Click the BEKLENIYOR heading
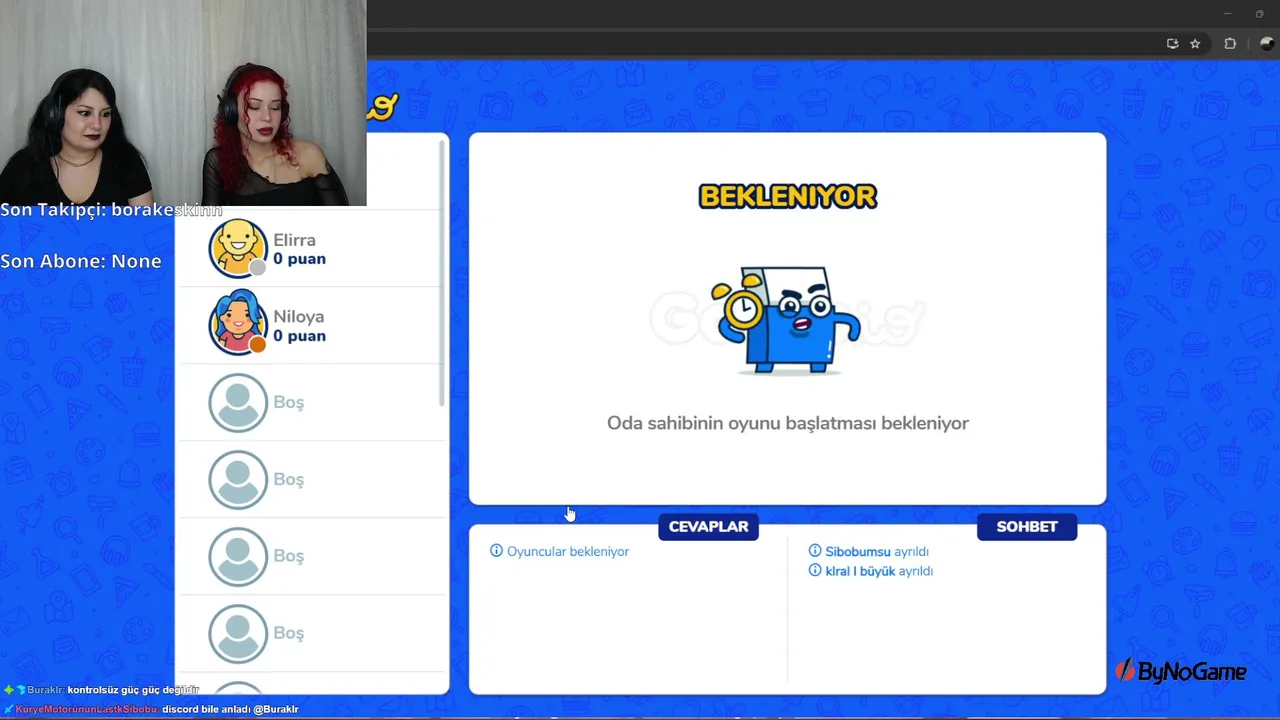This screenshot has width=1280, height=720. pos(788,196)
